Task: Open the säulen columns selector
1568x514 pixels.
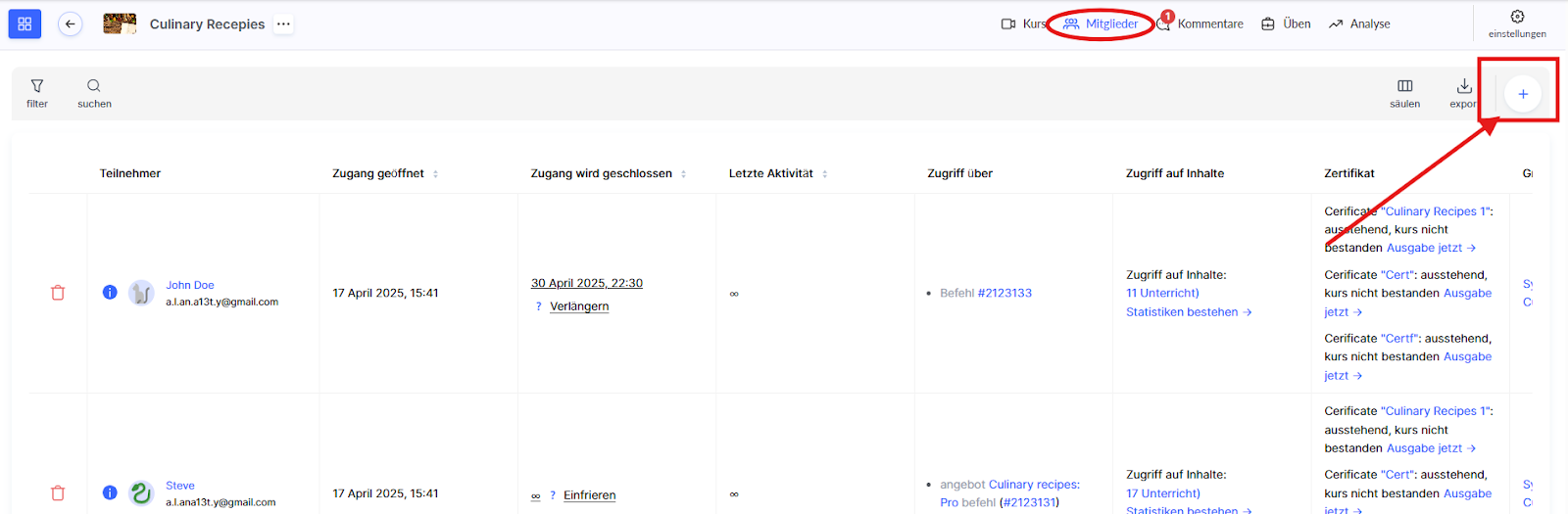Action: click(x=1404, y=93)
